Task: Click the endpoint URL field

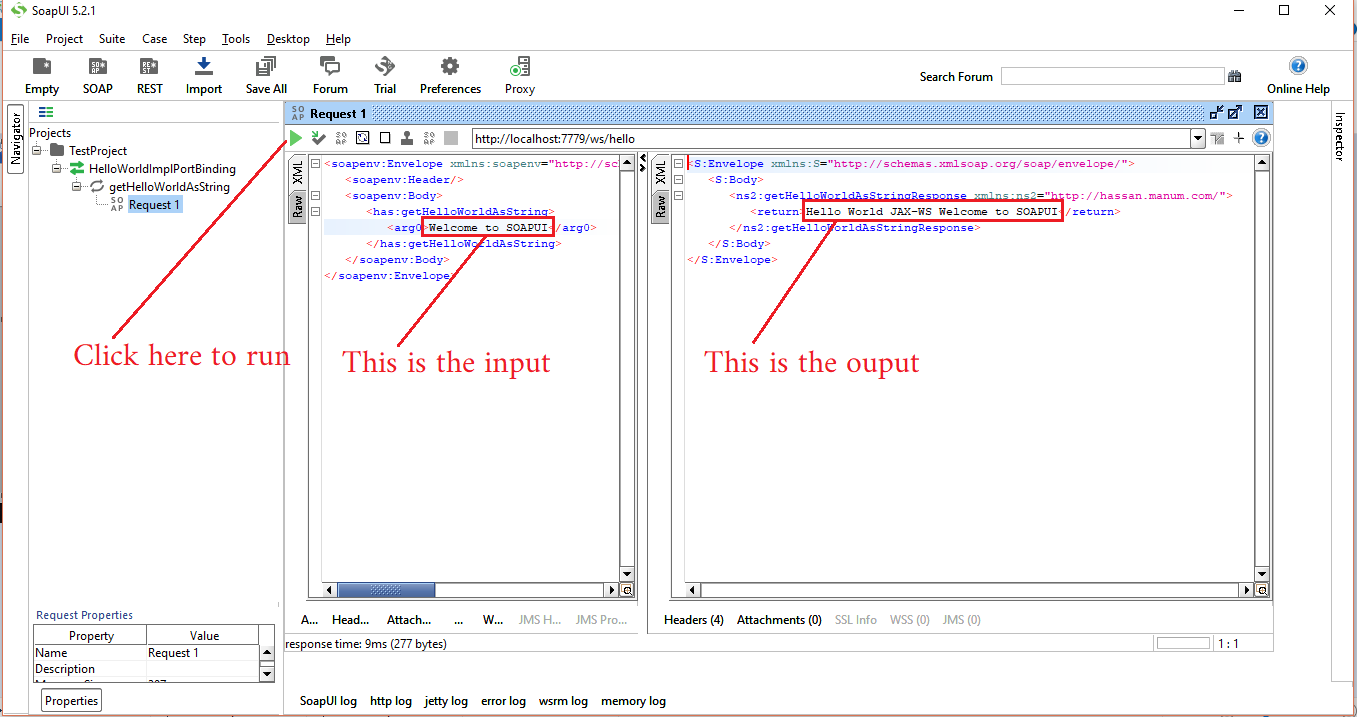Action: 830,139
